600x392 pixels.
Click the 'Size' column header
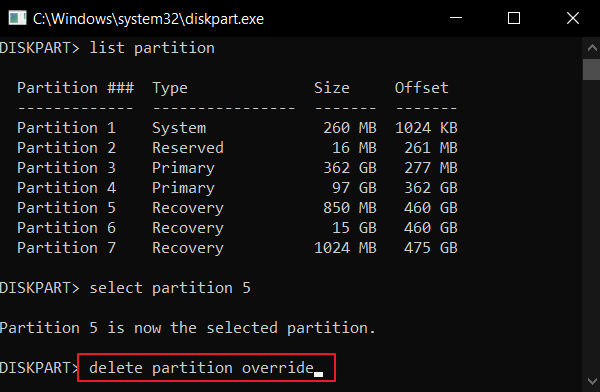(x=332, y=88)
